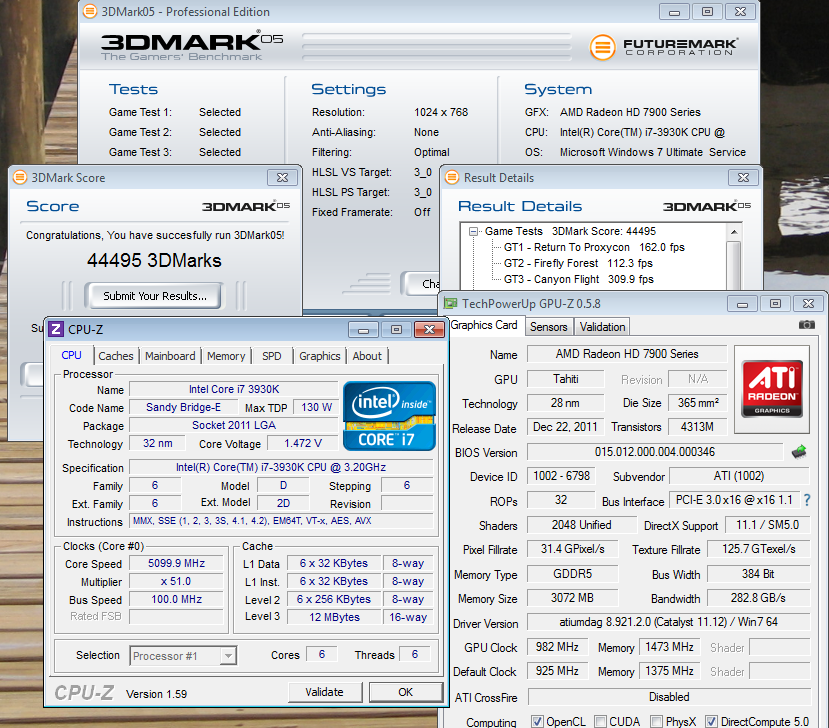Click the Level 3 cache 12 MBytes value
This screenshot has width=829, height=728.
(334, 617)
